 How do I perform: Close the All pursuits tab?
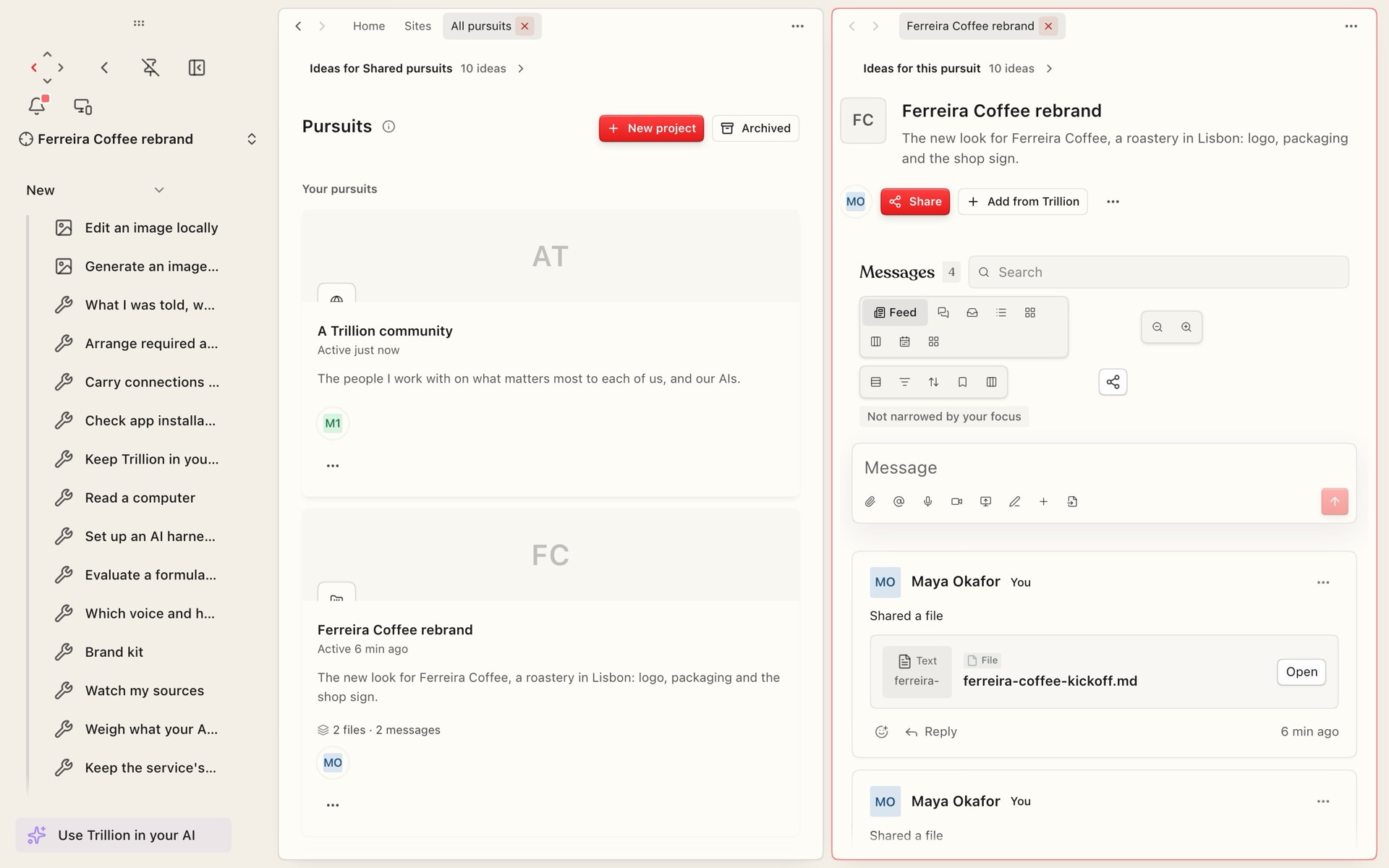[x=524, y=26]
